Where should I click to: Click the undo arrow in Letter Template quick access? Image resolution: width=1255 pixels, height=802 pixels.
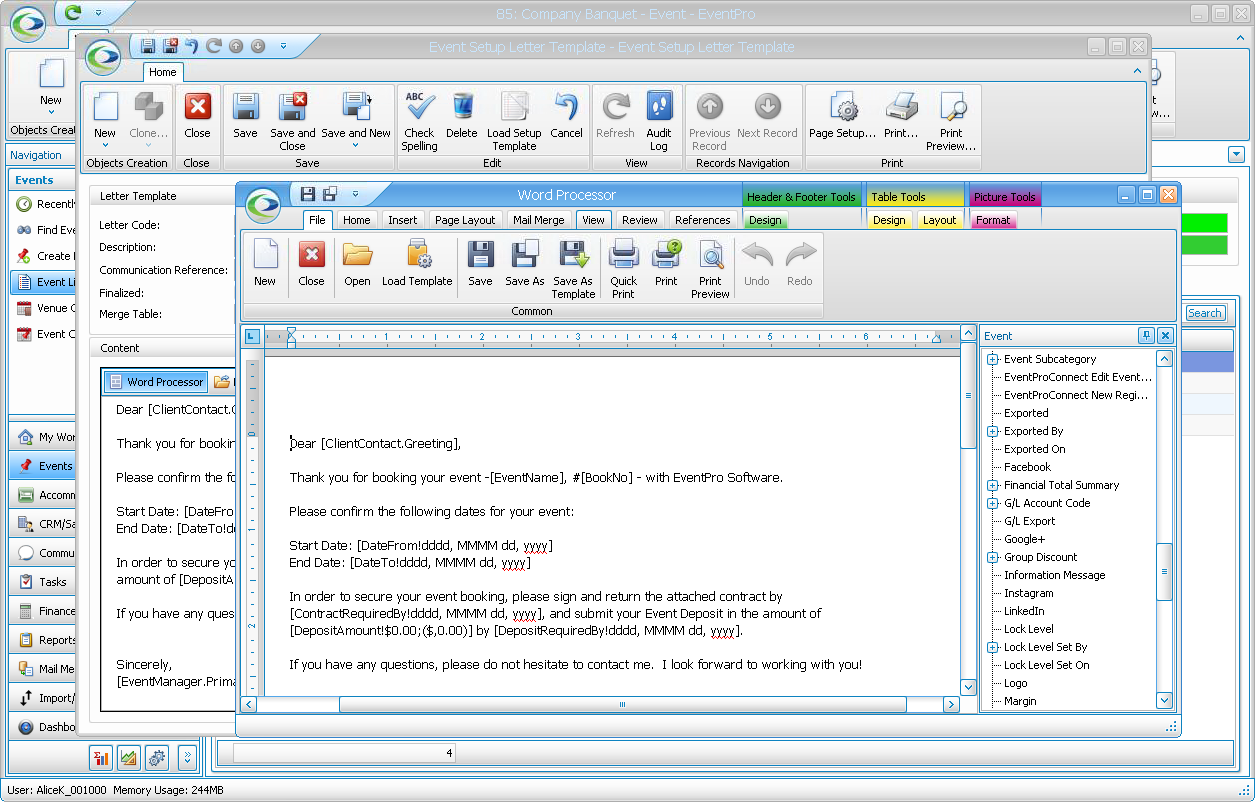[191, 46]
